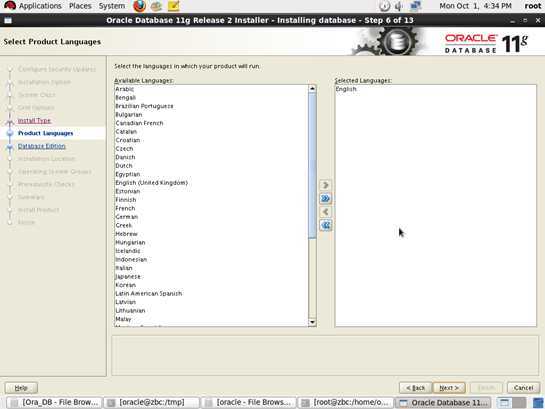Screen dimensions: 545x409
Task: Select Japanese language
Action: (128, 277)
